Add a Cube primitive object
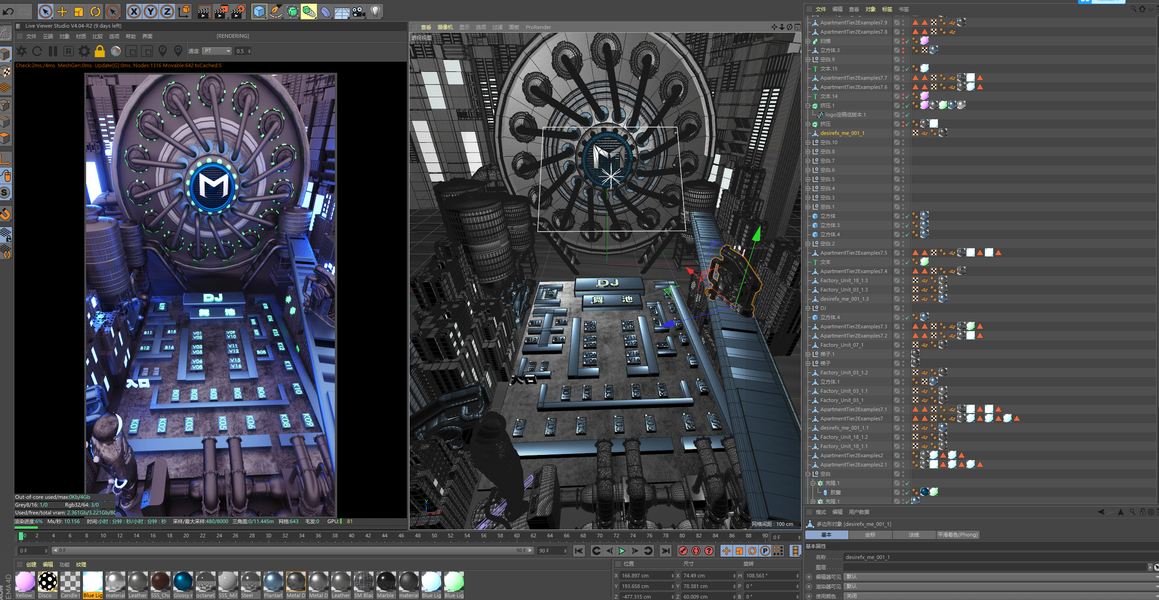1159x600 pixels. [x=259, y=12]
